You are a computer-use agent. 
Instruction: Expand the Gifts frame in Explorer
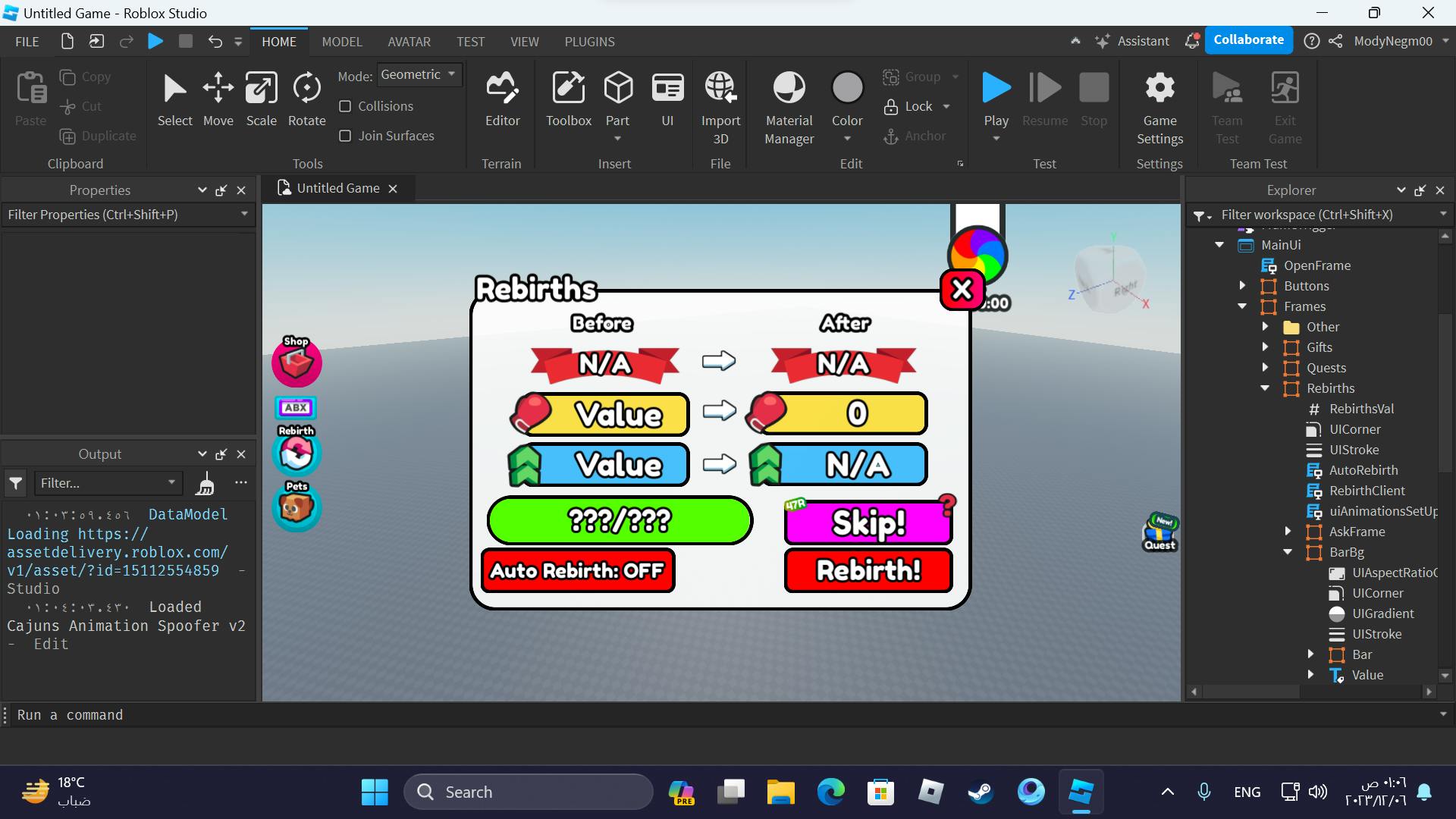[x=1265, y=347]
